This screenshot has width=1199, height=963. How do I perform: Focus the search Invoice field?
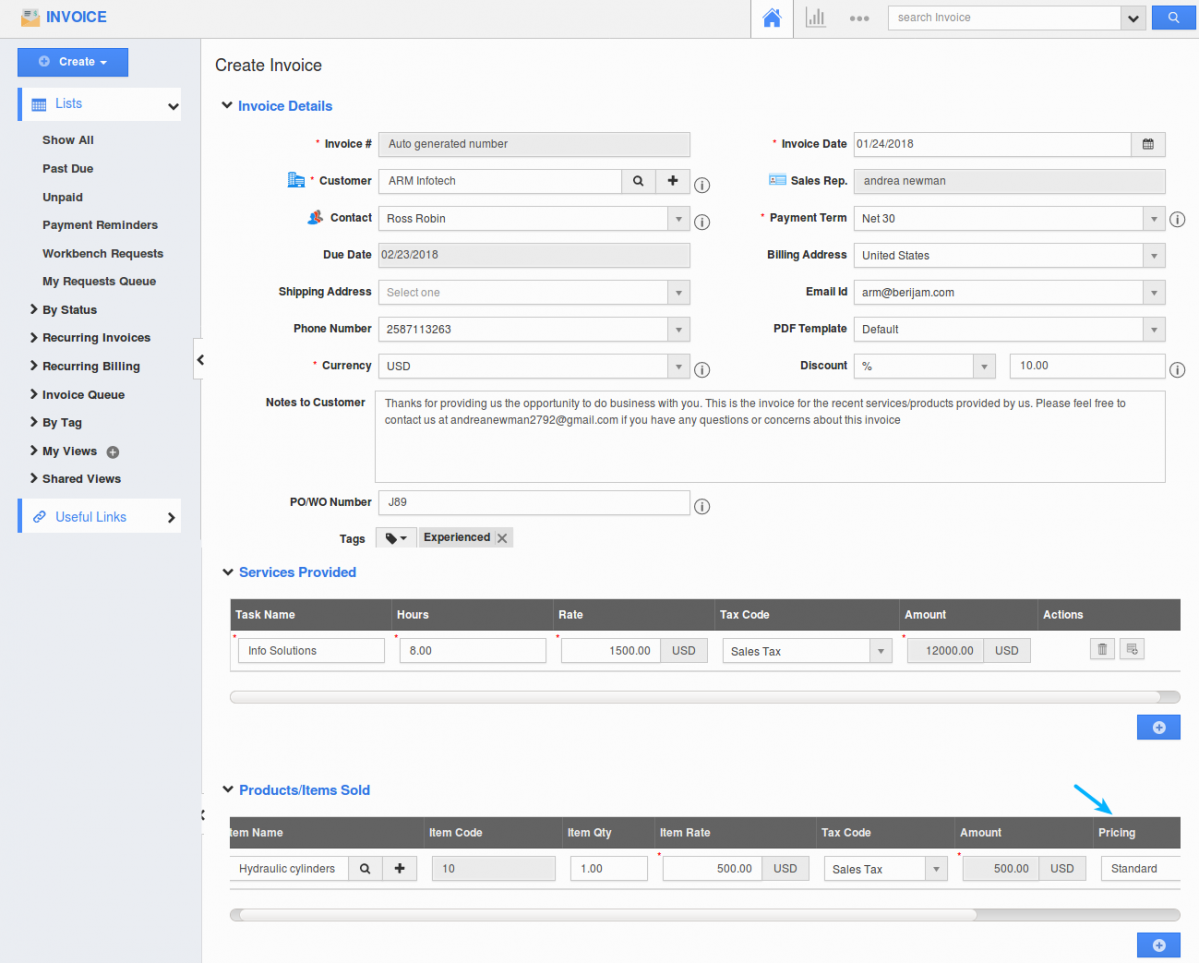[1004, 18]
